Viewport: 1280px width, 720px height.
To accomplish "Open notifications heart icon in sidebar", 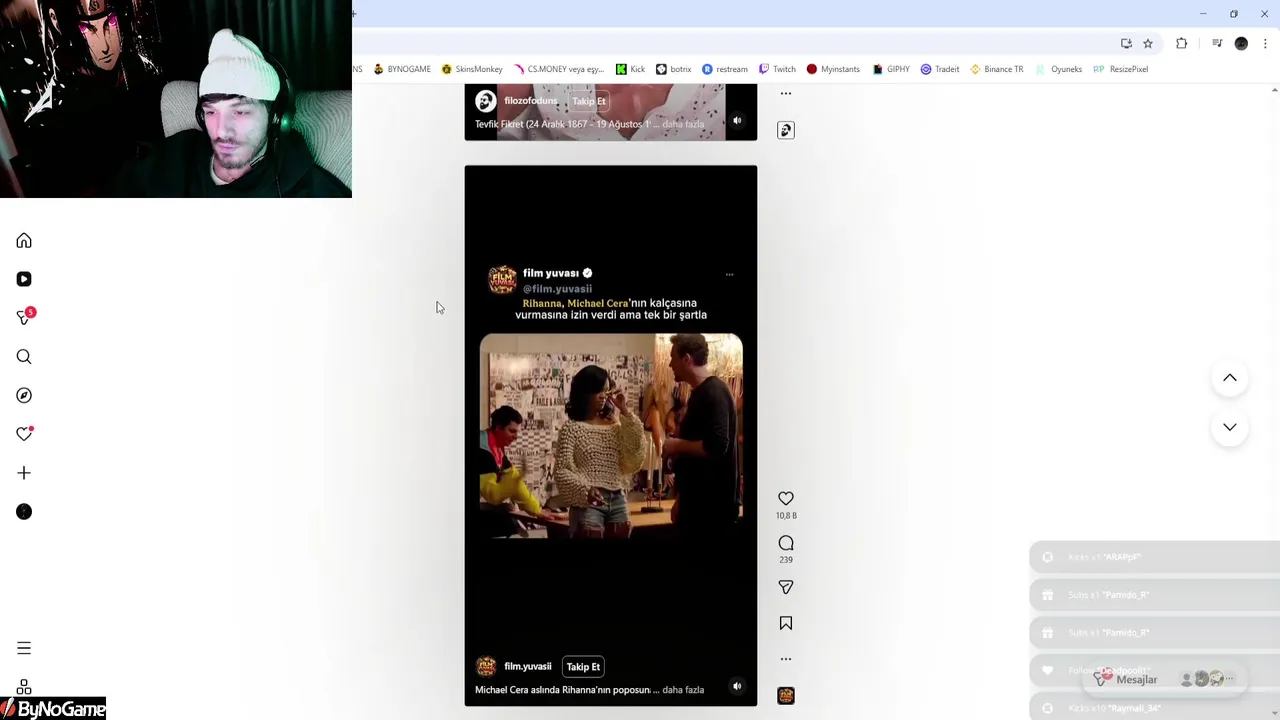I will pyautogui.click(x=24, y=434).
